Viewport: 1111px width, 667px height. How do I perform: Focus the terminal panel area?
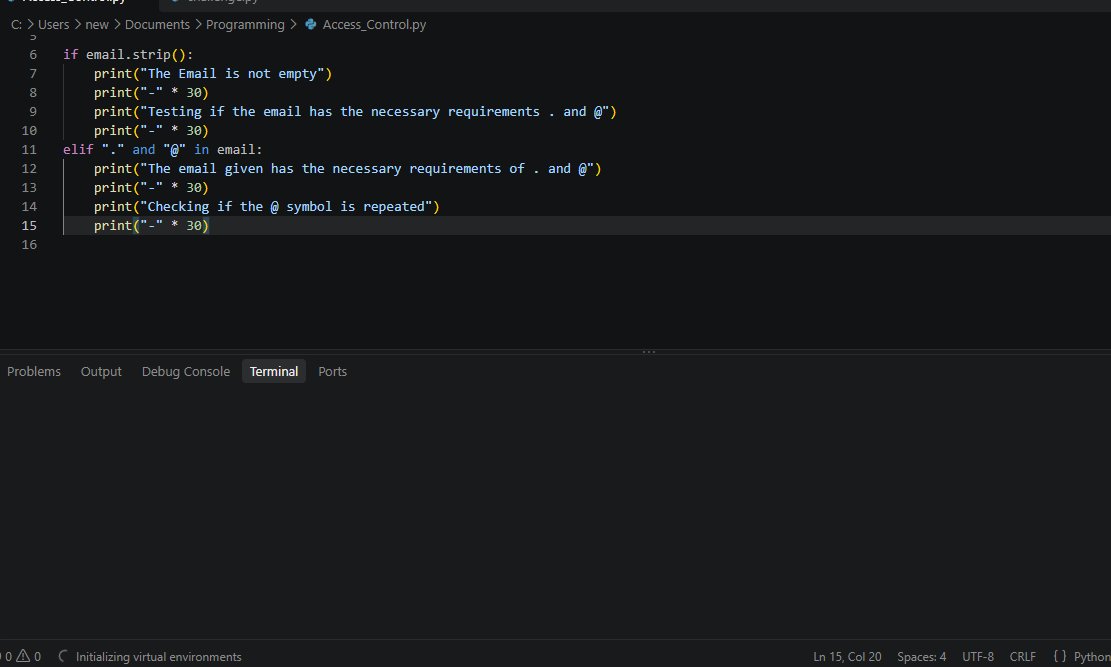(556, 510)
